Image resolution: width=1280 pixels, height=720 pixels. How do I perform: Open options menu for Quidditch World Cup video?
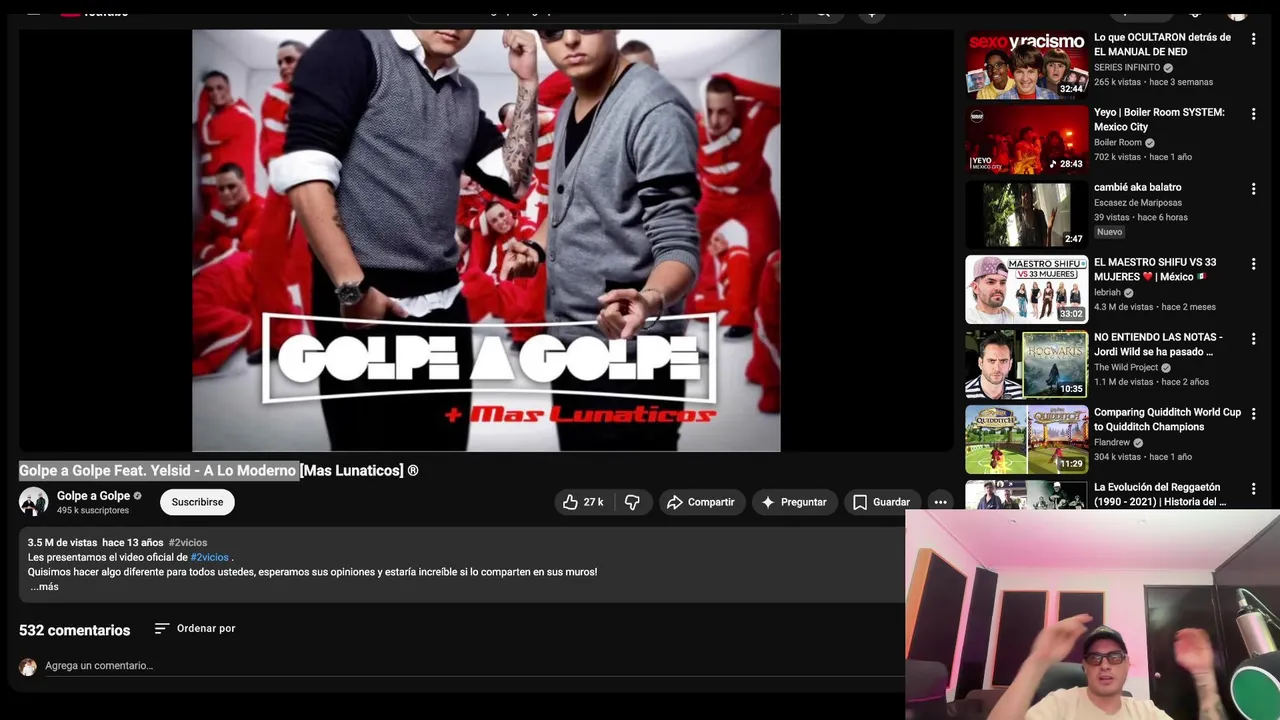(1253, 414)
